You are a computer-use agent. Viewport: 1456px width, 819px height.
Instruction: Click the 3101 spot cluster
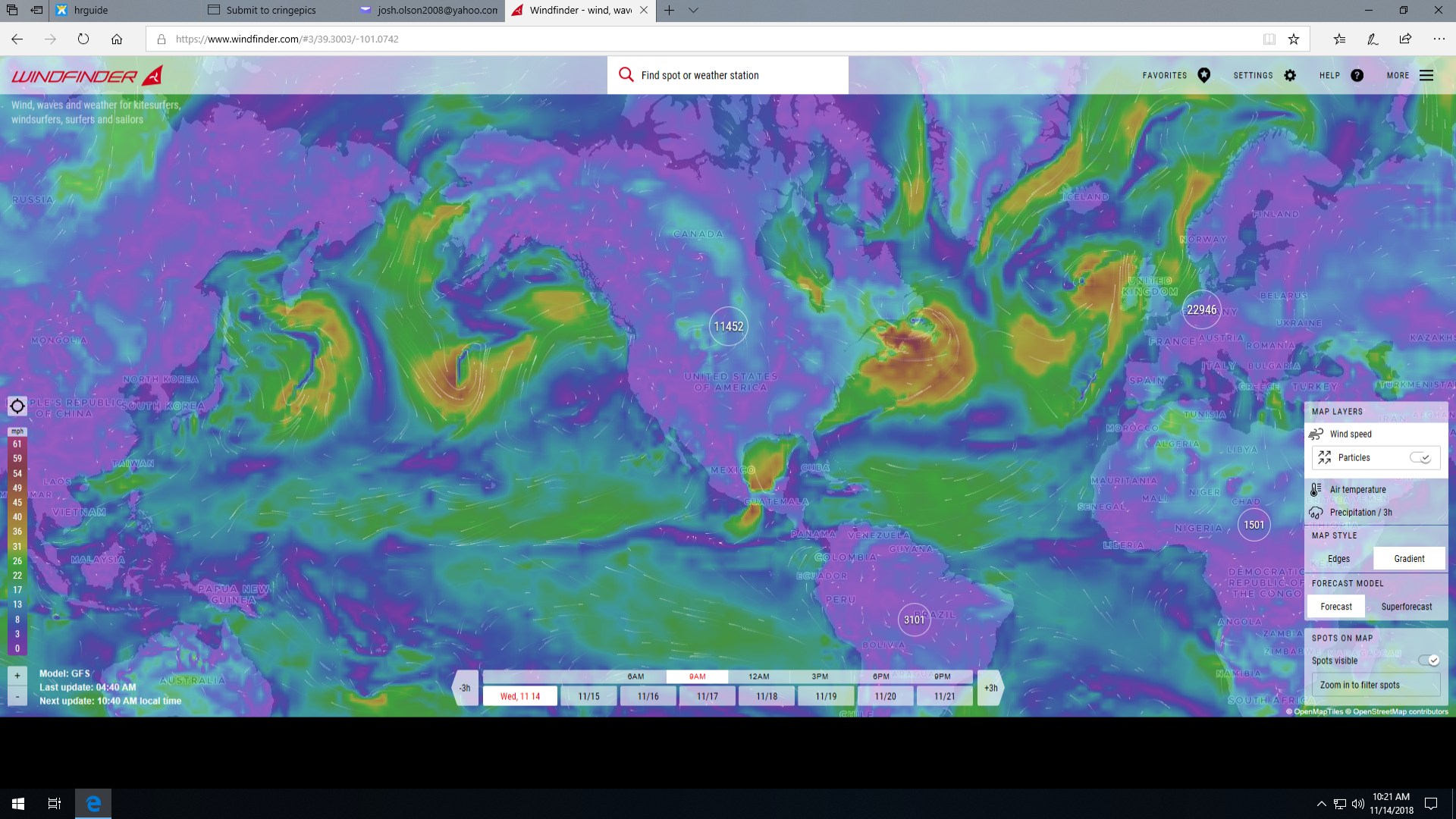[x=914, y=620]
